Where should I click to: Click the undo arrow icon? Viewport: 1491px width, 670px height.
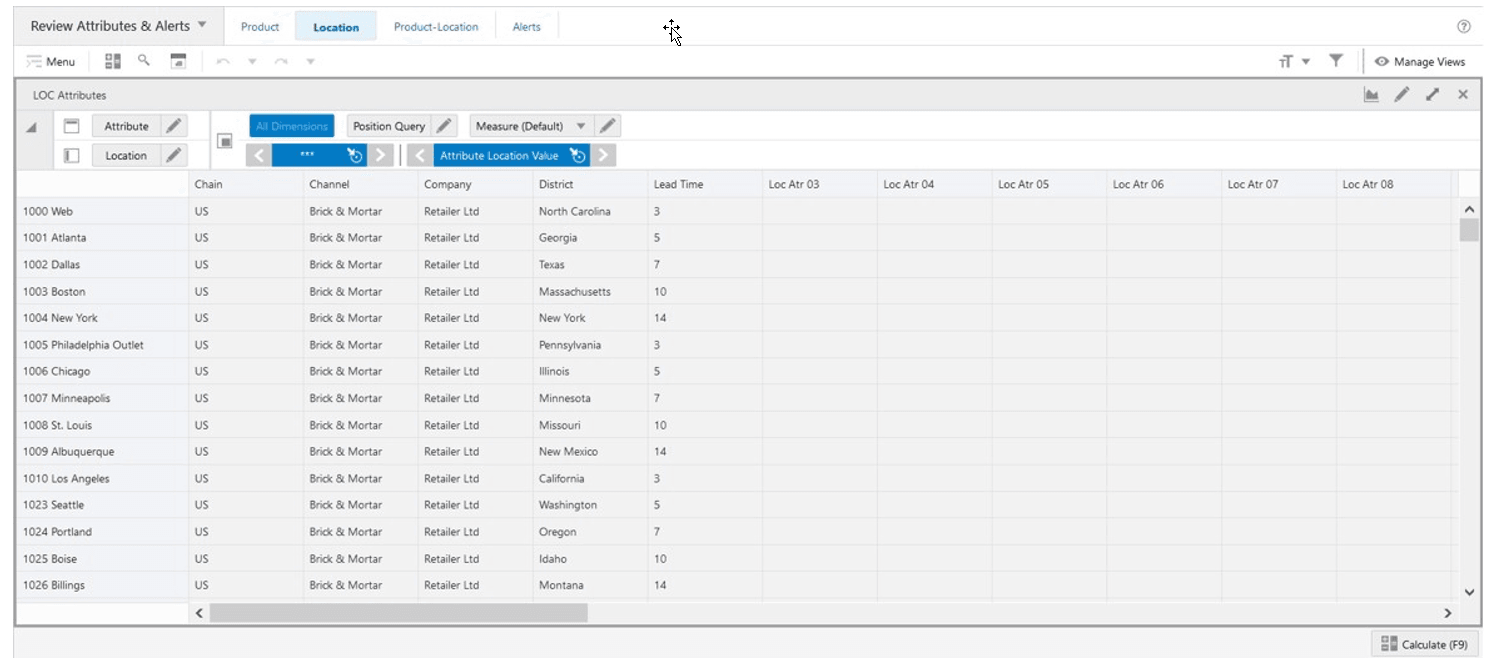220,61
